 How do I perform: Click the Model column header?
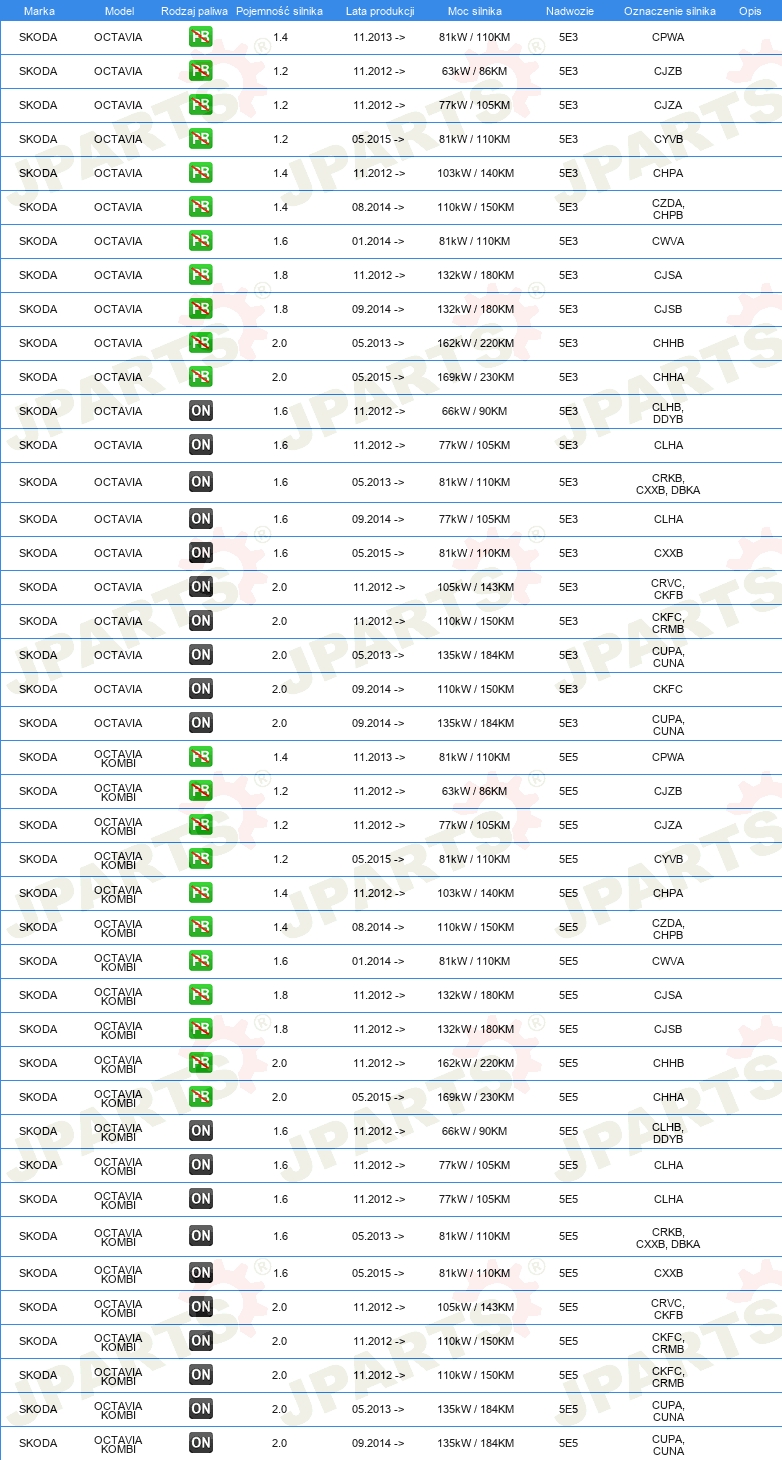[x=119, y=11]
